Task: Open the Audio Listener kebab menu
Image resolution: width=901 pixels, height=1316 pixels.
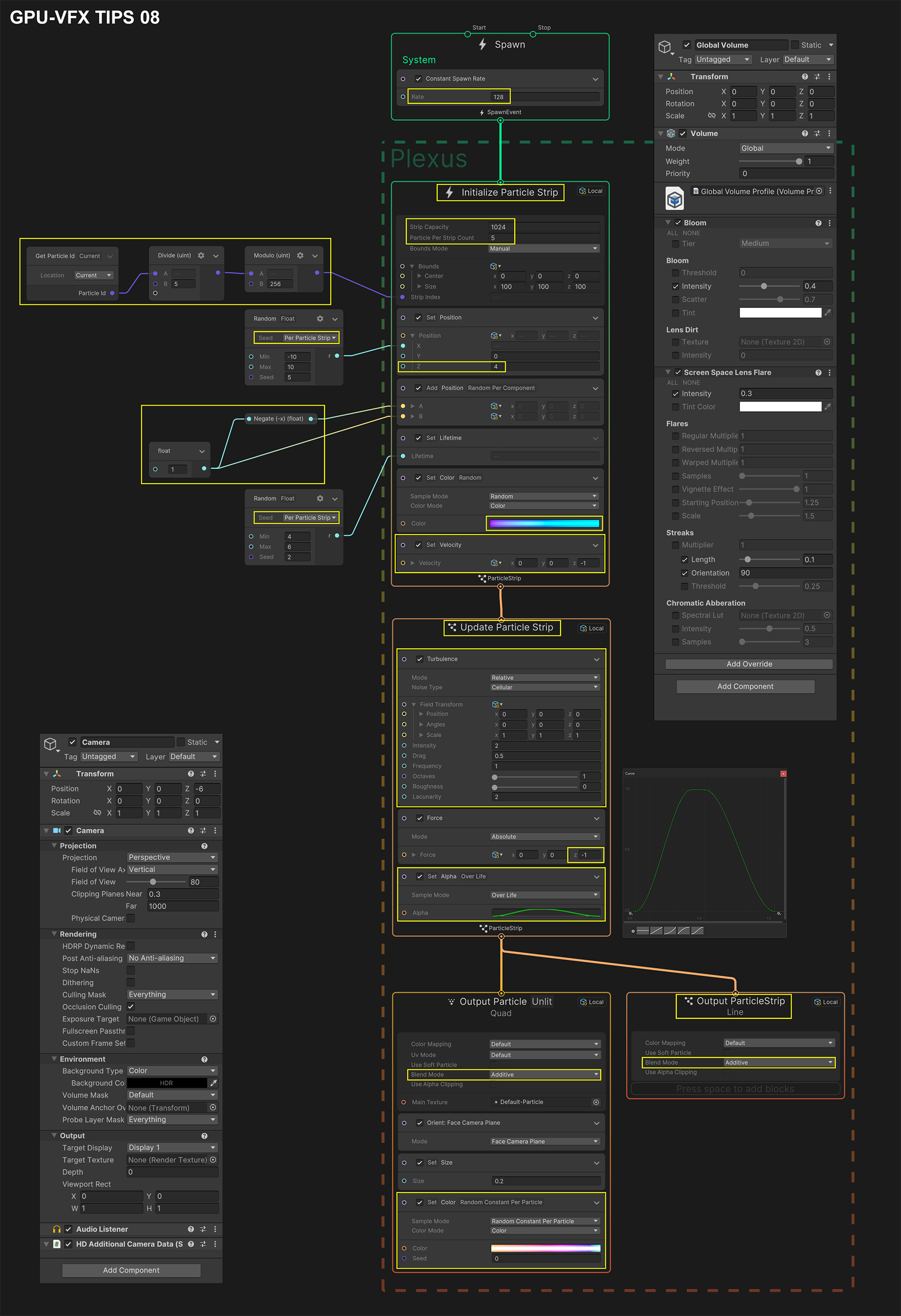Action: [215, 1229]
